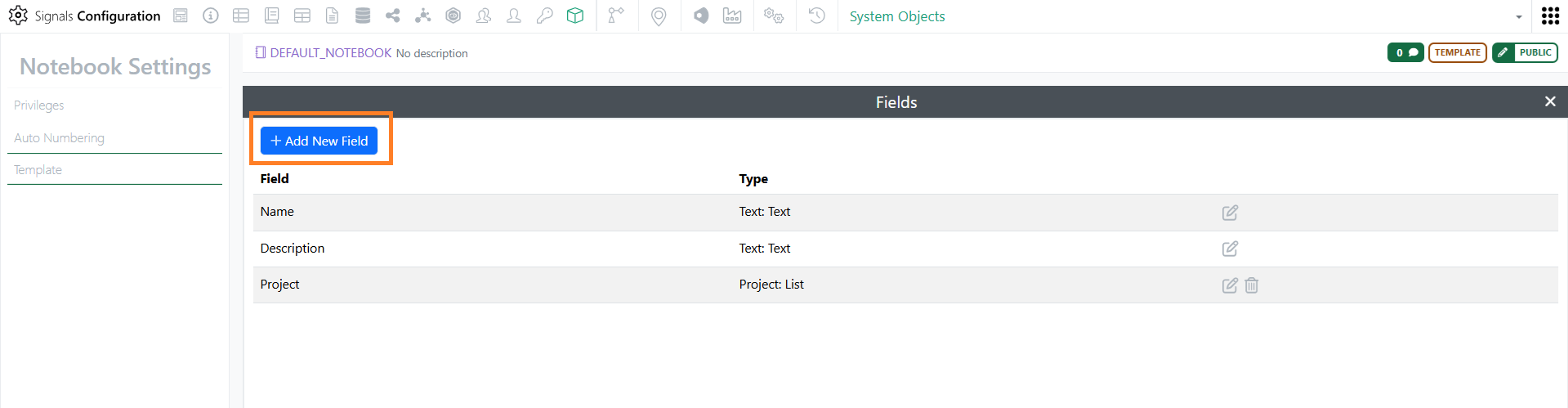Edit the Description field row
This screenshot has width=1568, height=408.
pyautogui.click(x=1230, y=249)
